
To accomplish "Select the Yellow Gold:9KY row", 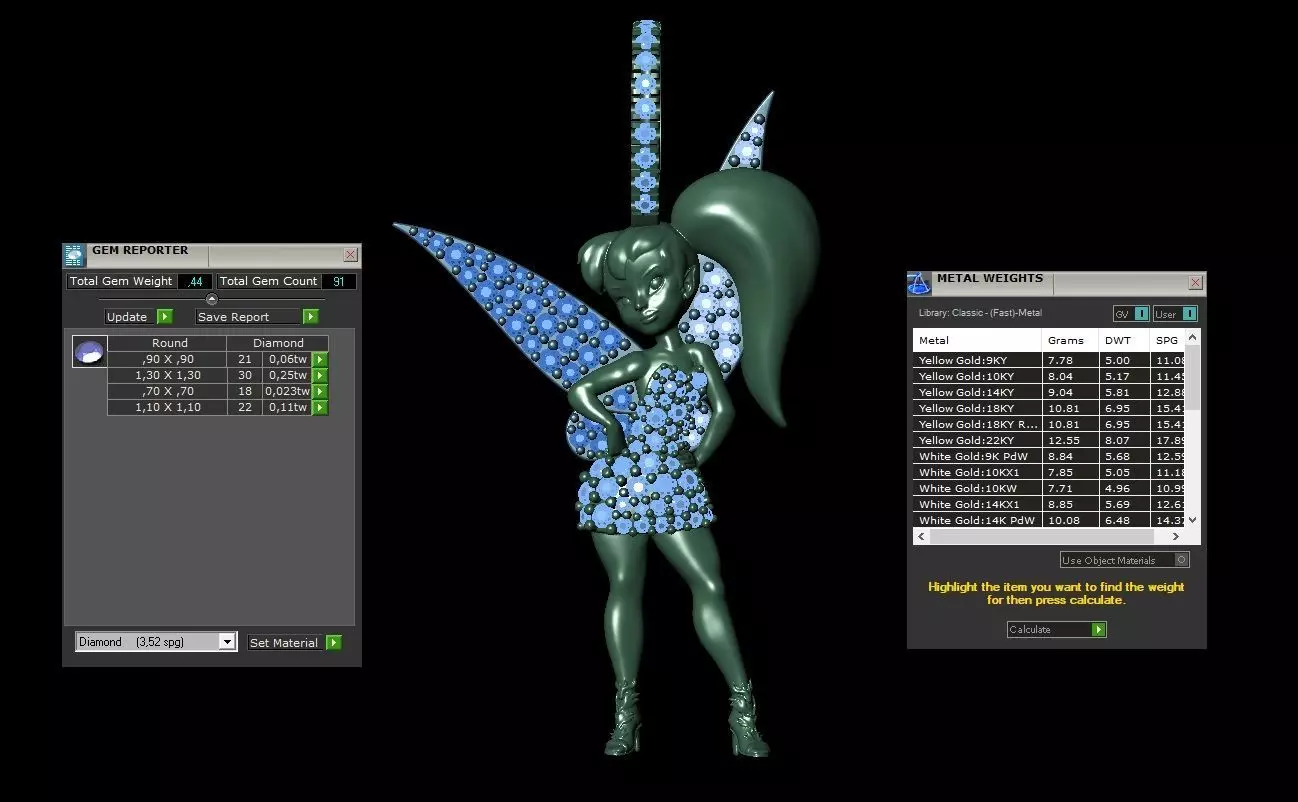I will tap(1049, 360).
